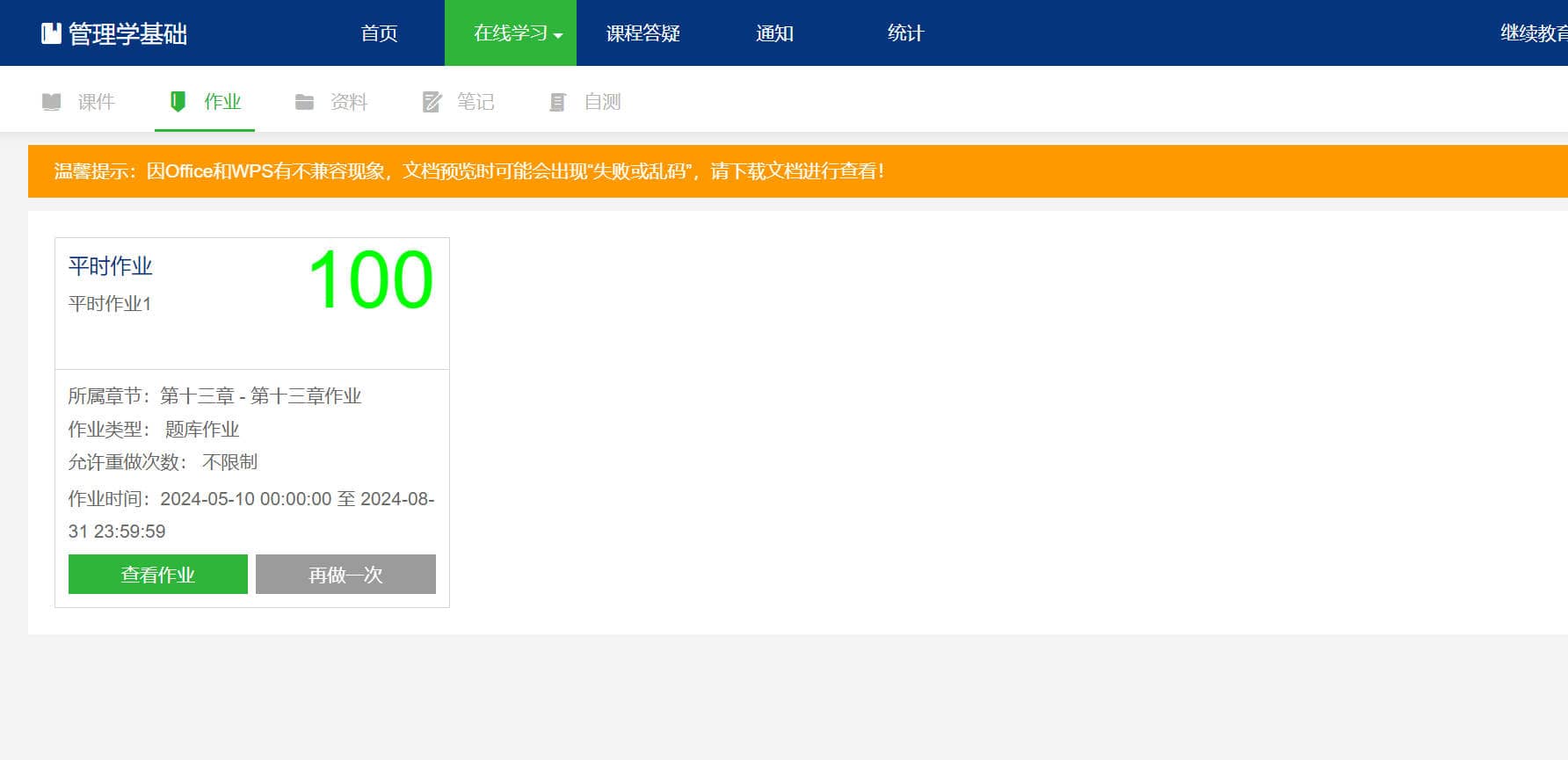
Task: Click the 平时作业 card heading
Action: (x=111, y=266)
